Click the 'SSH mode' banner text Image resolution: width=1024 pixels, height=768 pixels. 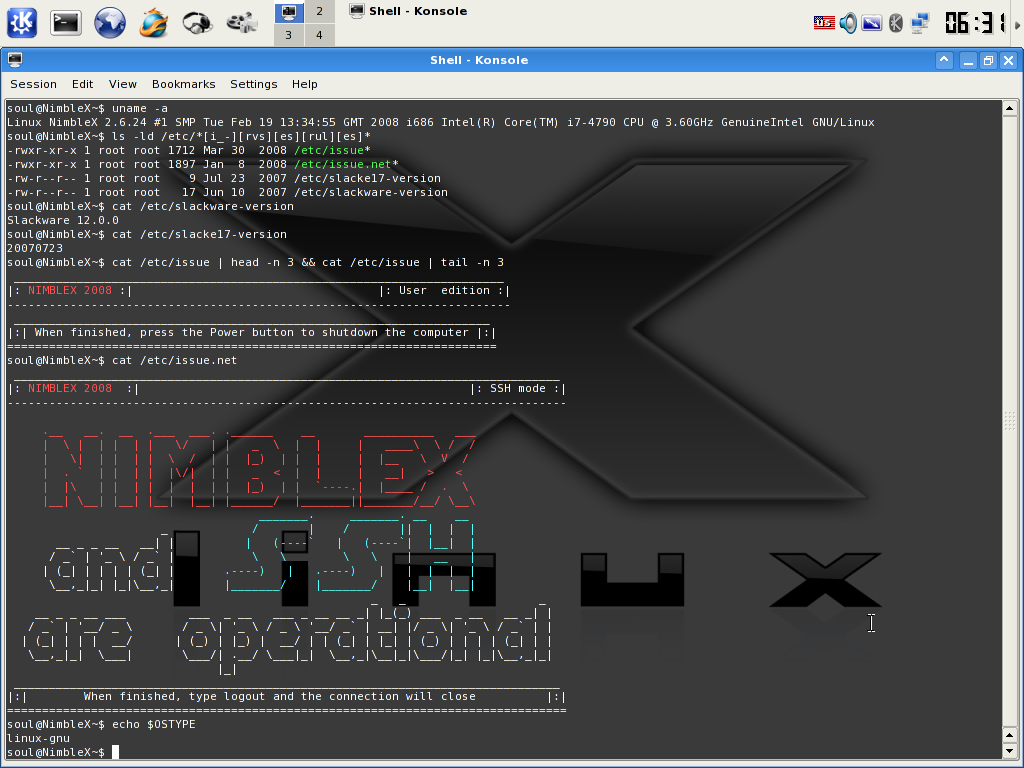click(517, 389)
